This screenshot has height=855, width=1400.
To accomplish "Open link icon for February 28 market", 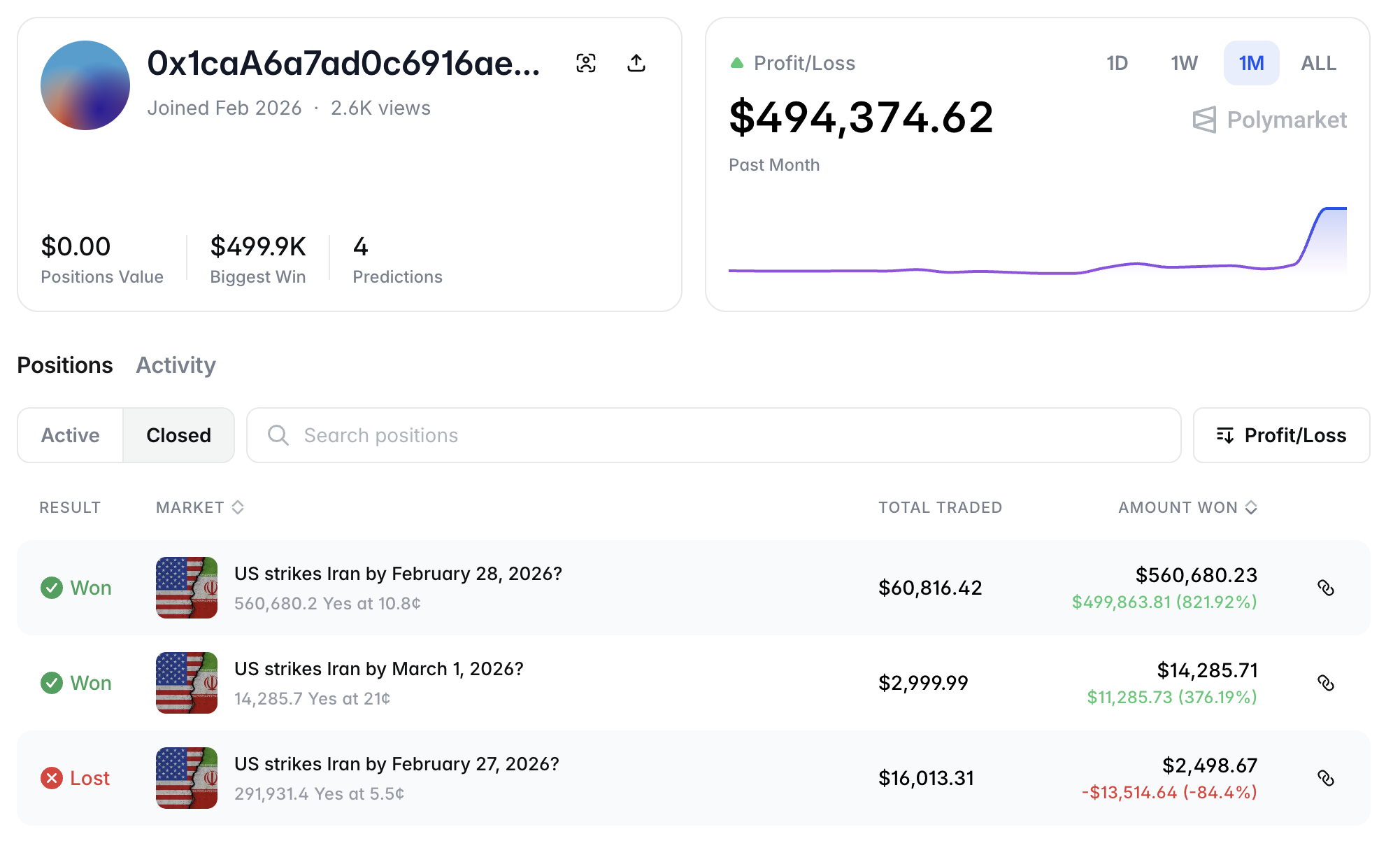I will click(1326, 588).
